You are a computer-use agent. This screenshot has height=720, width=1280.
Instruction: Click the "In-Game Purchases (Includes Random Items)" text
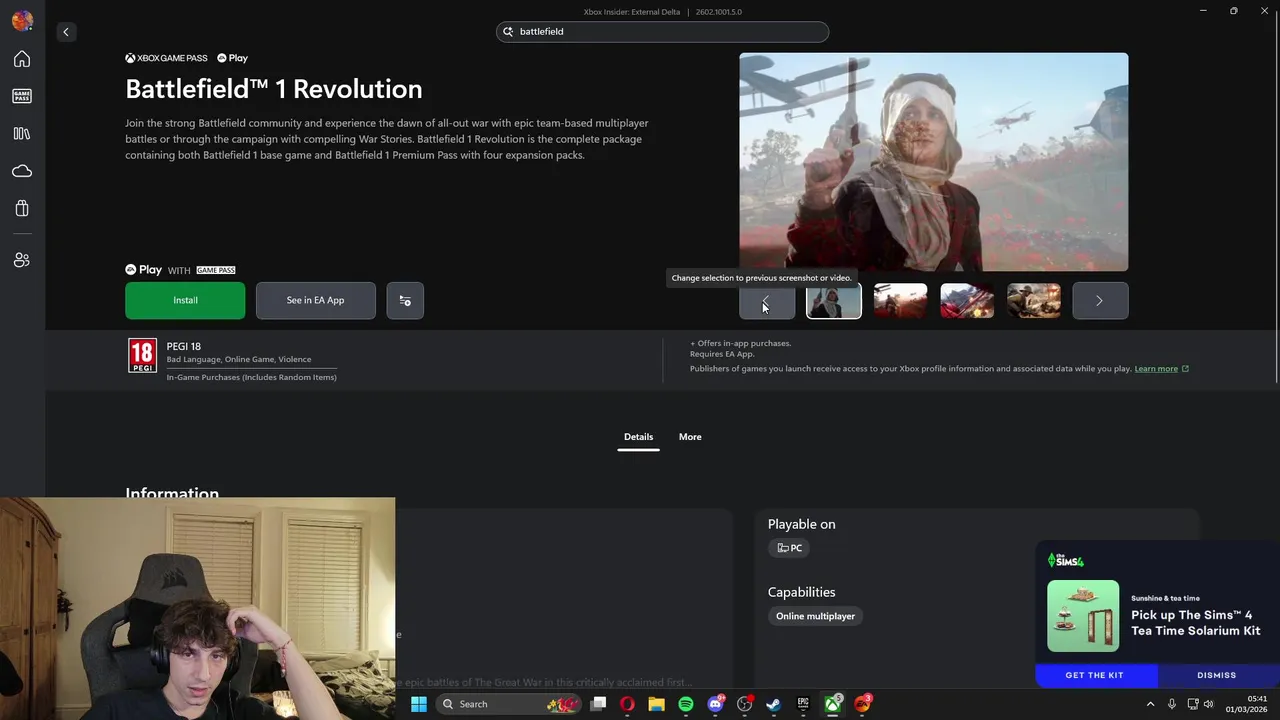pos(252,377)
